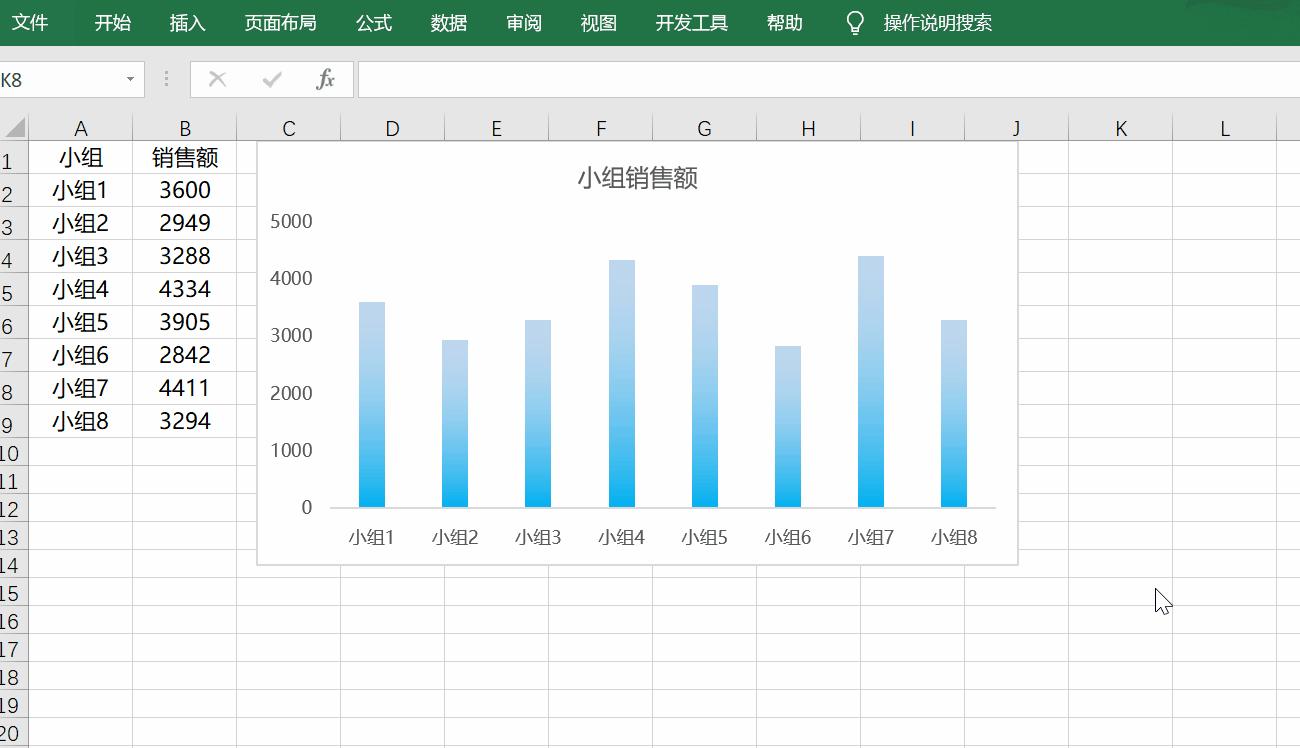Select the 销售额 header cell

click(184, 157)
